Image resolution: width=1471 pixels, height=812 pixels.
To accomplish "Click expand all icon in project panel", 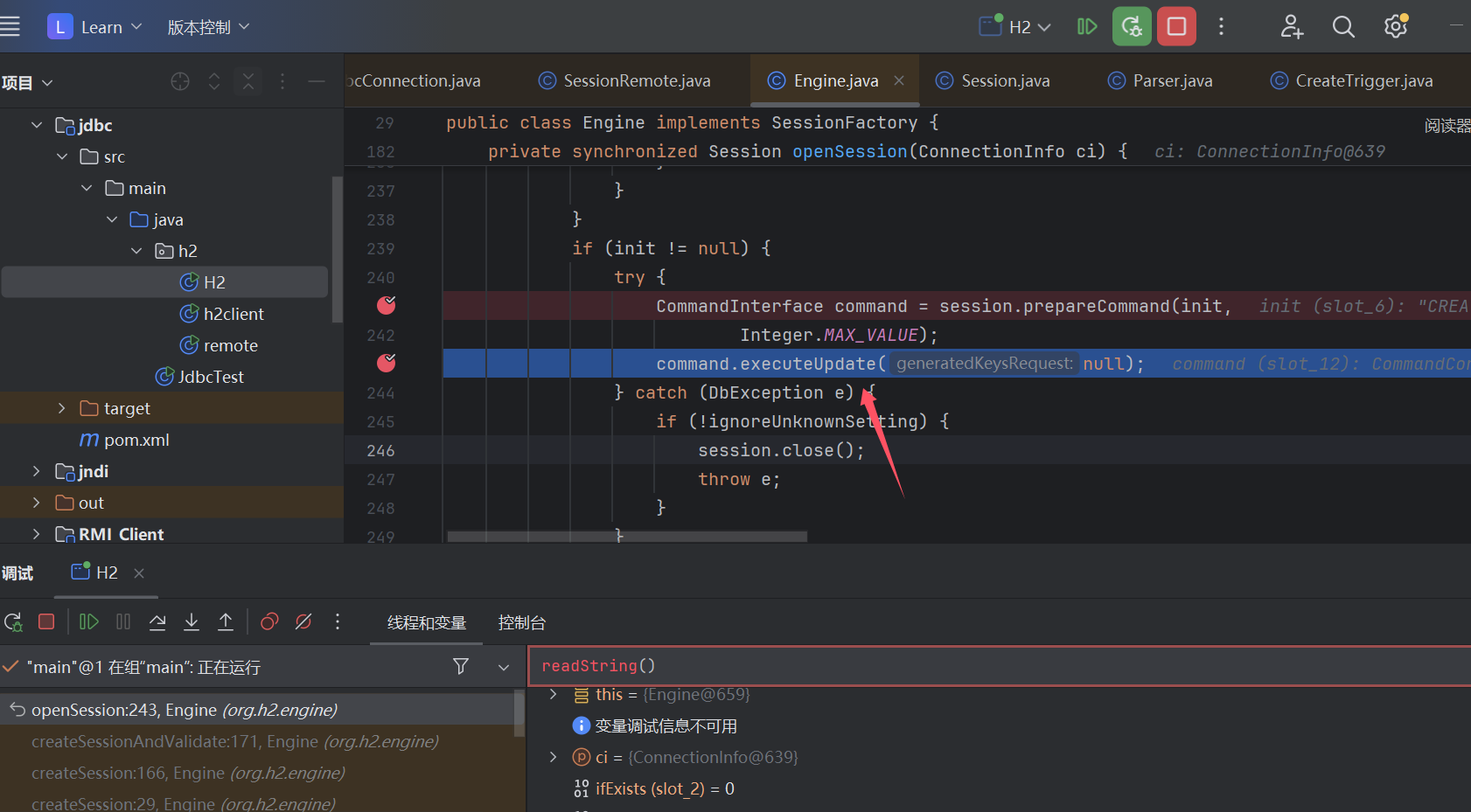I will pyautogui.click(x=214, y=81).
